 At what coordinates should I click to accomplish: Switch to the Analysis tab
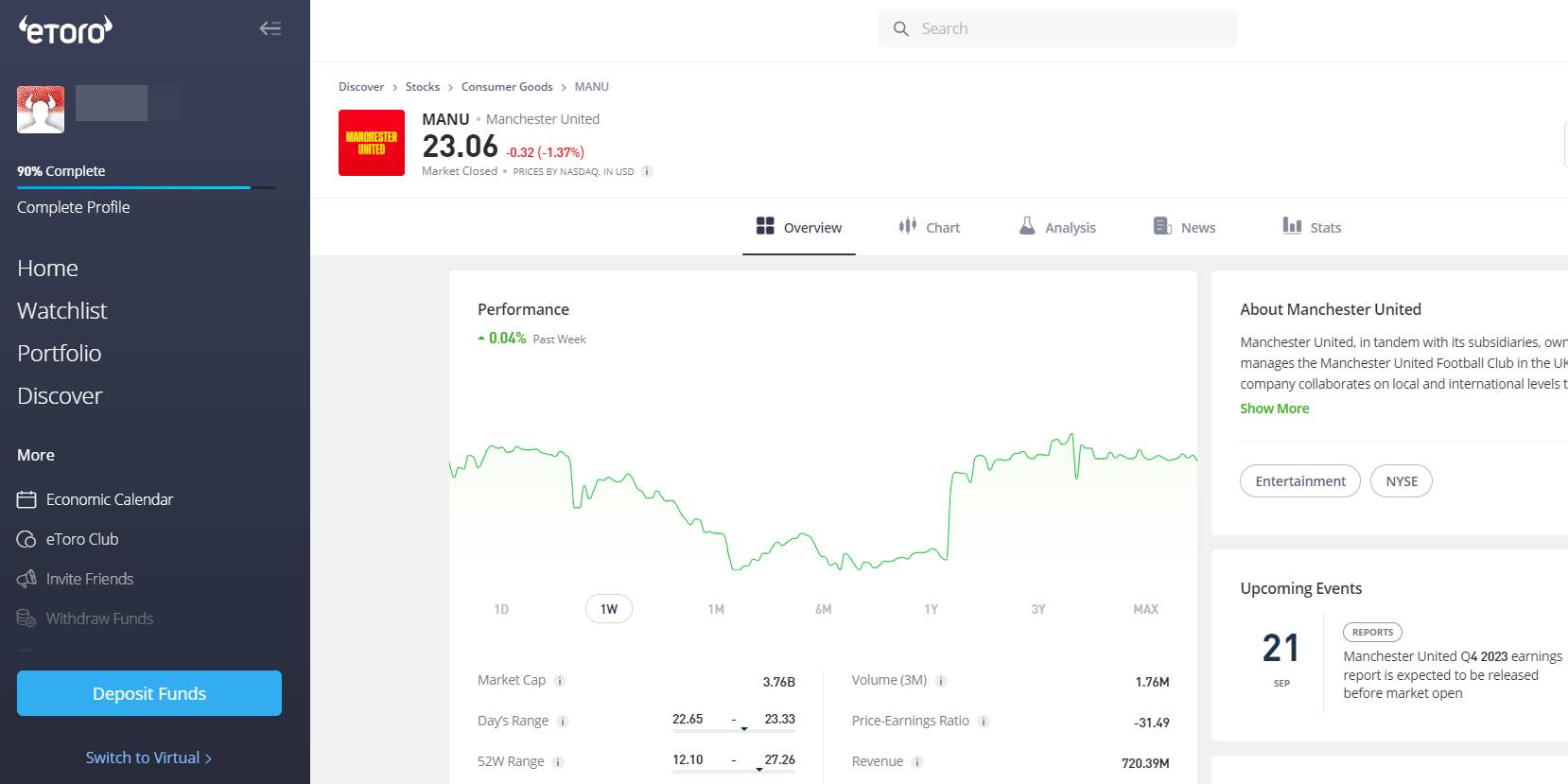tap(1057, 227)
